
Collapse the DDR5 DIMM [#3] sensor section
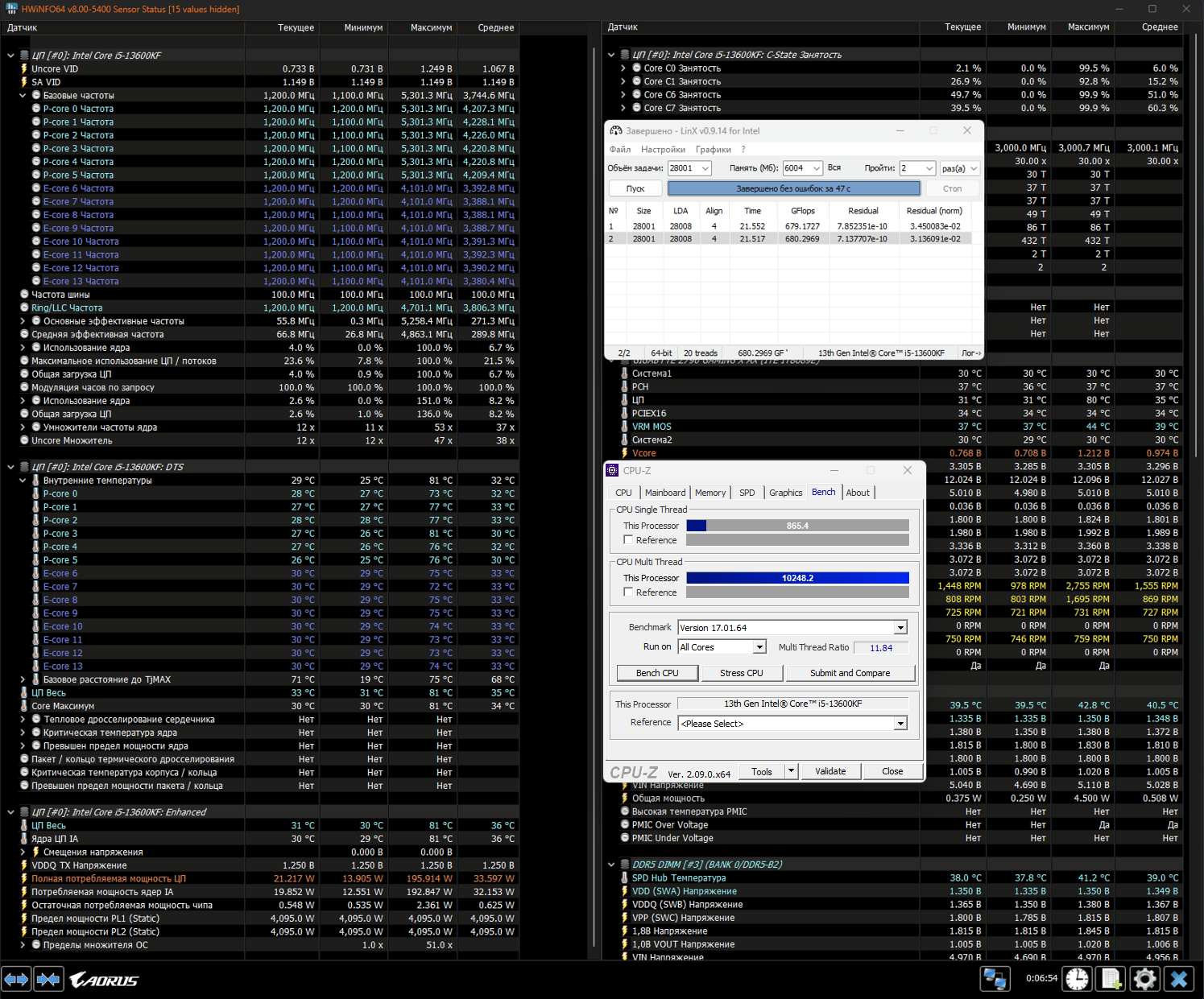tap(611, 865)
